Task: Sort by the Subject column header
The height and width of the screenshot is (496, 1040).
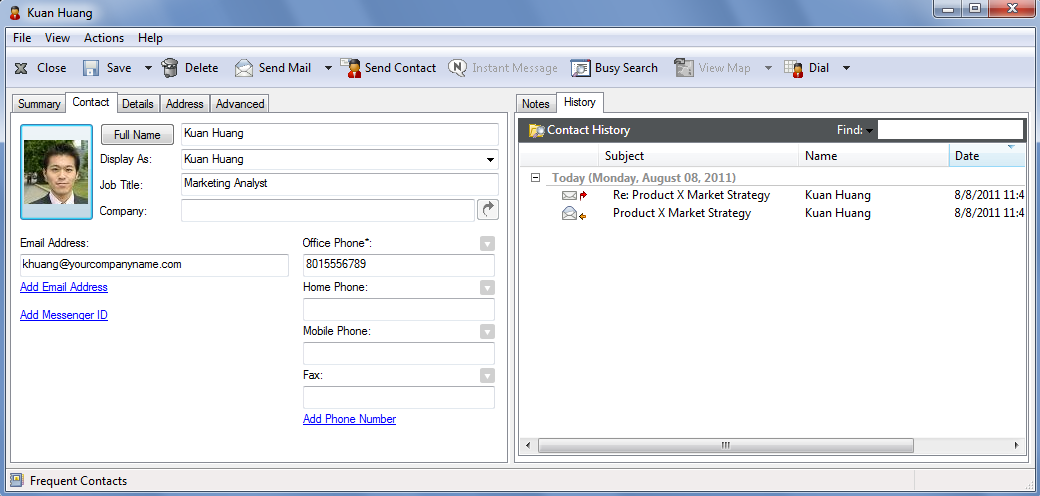Action: pyautogui.click(x=699, y=156)
